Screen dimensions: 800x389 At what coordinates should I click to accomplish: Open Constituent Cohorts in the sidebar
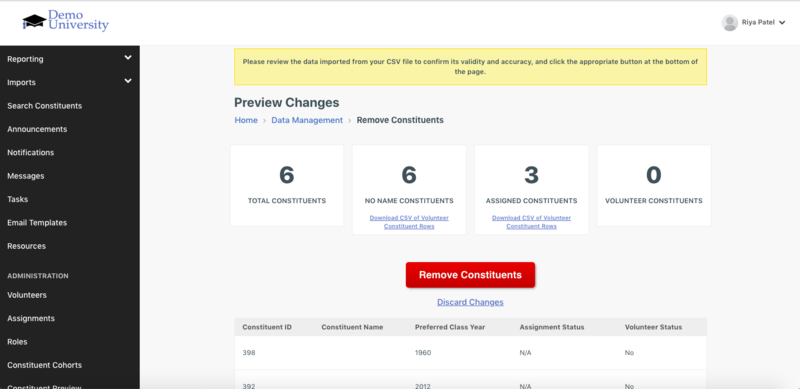tap(44, 366)
